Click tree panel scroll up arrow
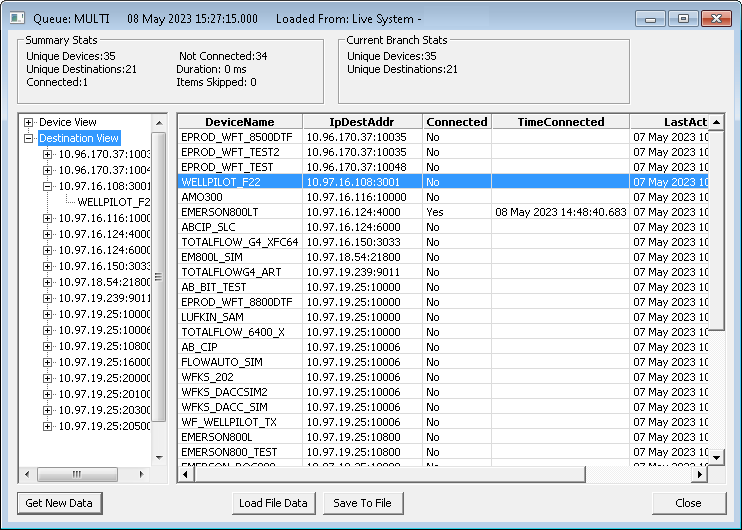The image size is (742, 530). point(159,123)
